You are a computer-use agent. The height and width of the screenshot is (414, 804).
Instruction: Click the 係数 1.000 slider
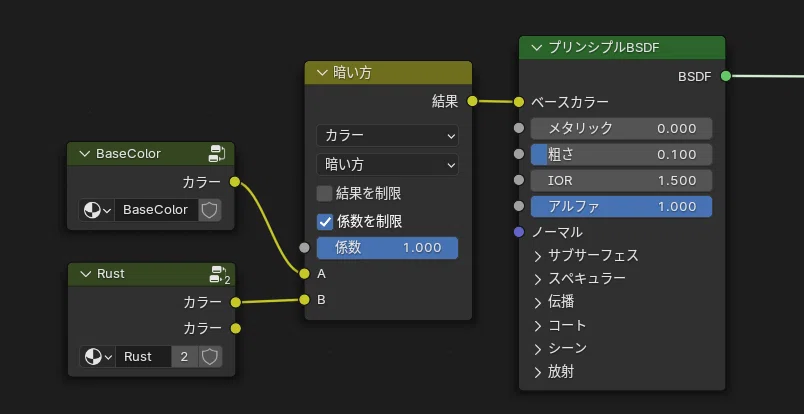388,248
